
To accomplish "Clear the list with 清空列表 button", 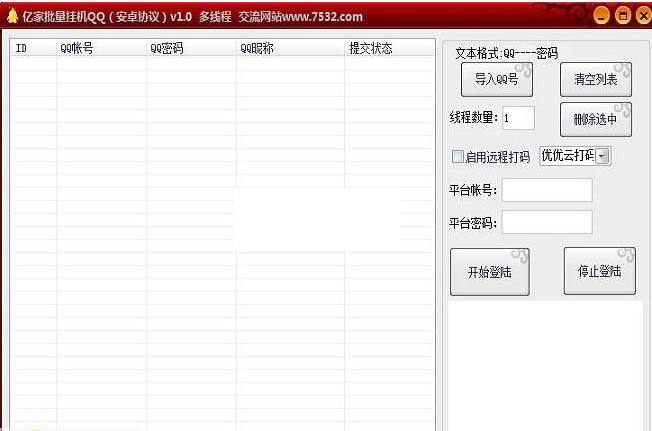I will pos(595,80).
